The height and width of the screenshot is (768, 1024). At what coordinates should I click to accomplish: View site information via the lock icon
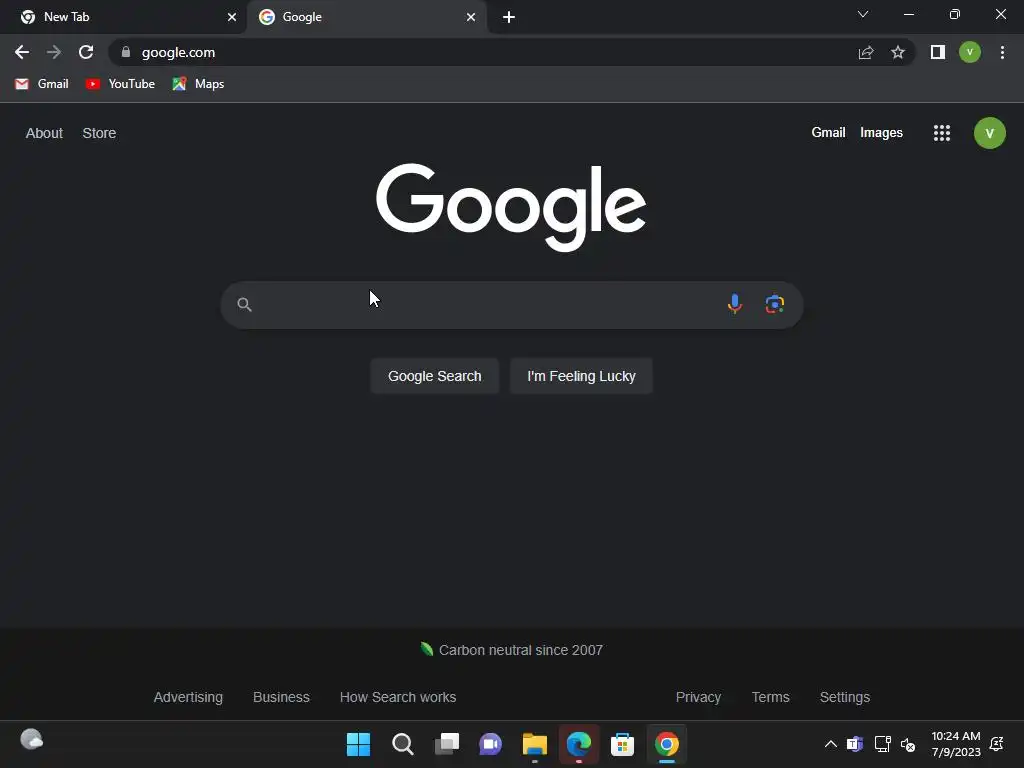pyautogui.click(x=126, y=52)
